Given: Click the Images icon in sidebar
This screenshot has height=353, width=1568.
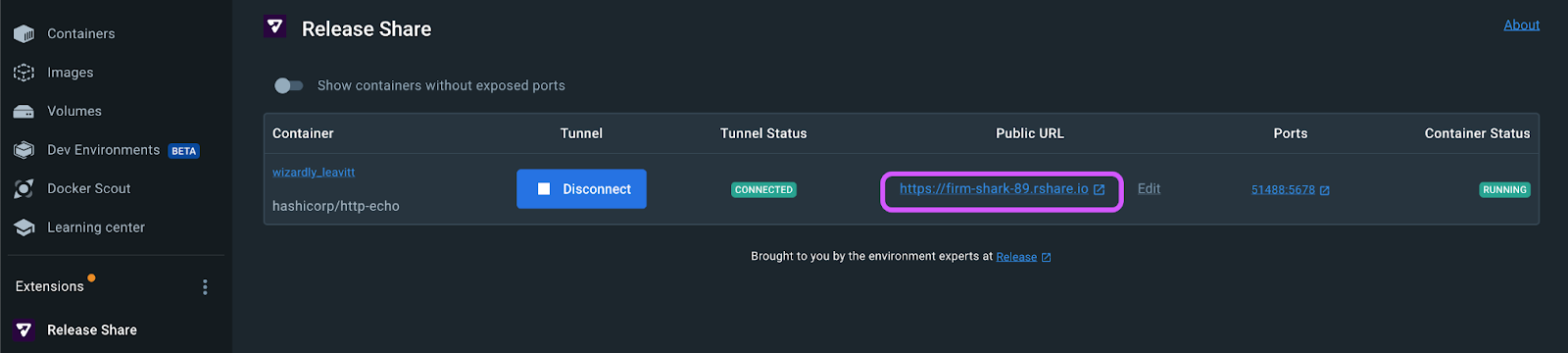Looking at the screenshot, I should click(x=24, y=73).
